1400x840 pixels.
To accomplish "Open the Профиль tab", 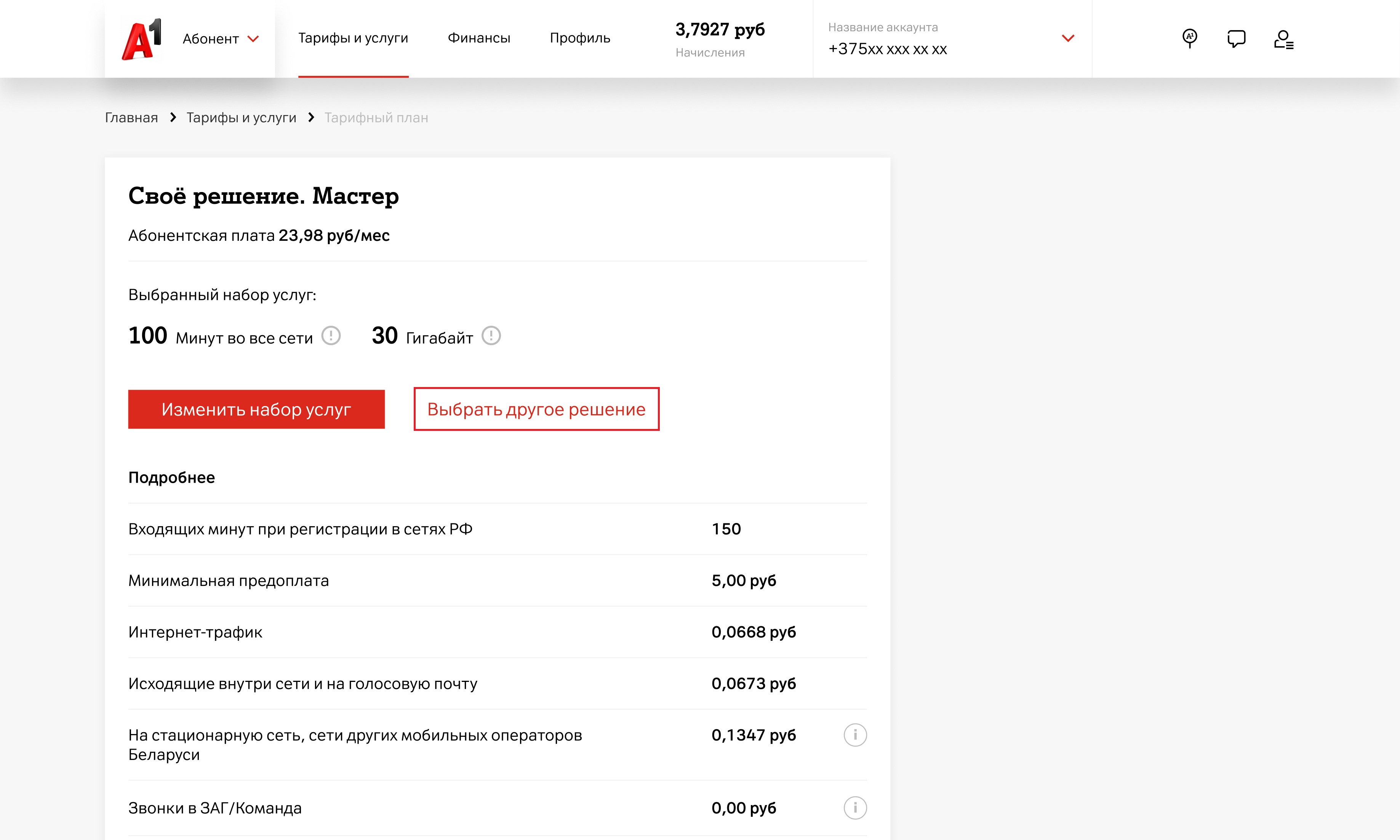I will coord(579,38).
